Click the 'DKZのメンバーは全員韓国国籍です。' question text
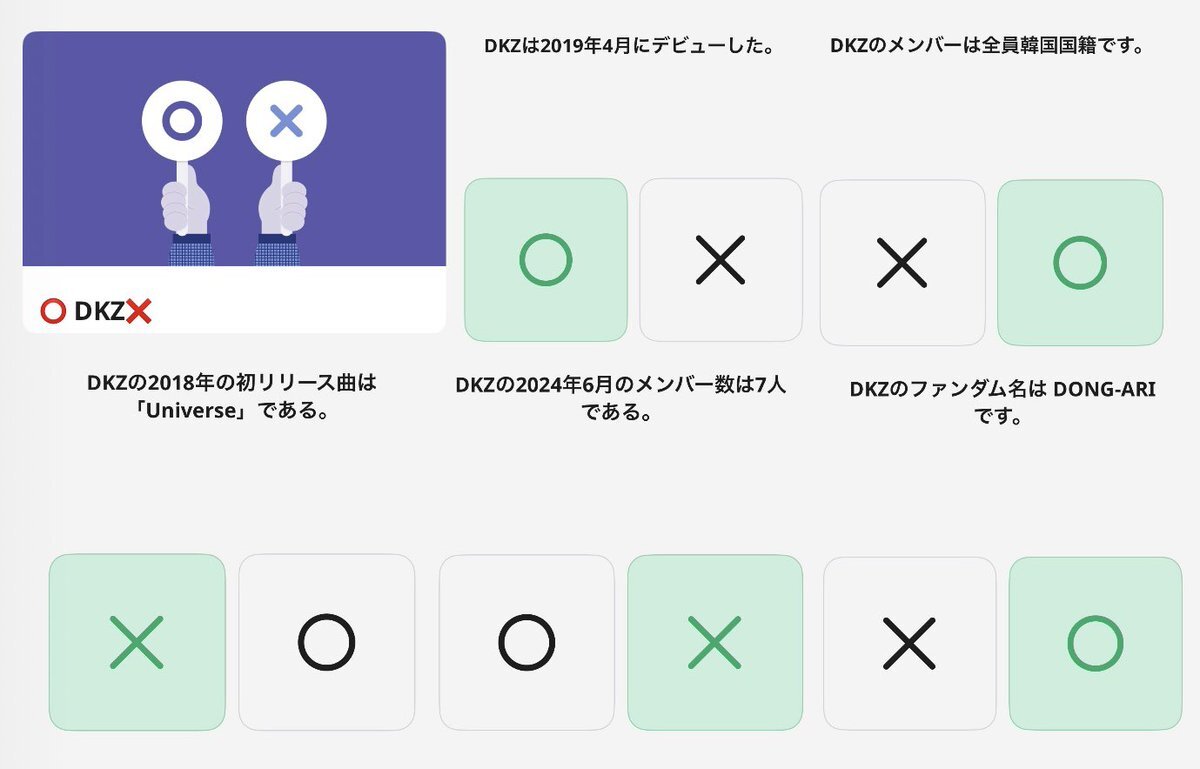 pyautogui.click(x=987, y=46)
